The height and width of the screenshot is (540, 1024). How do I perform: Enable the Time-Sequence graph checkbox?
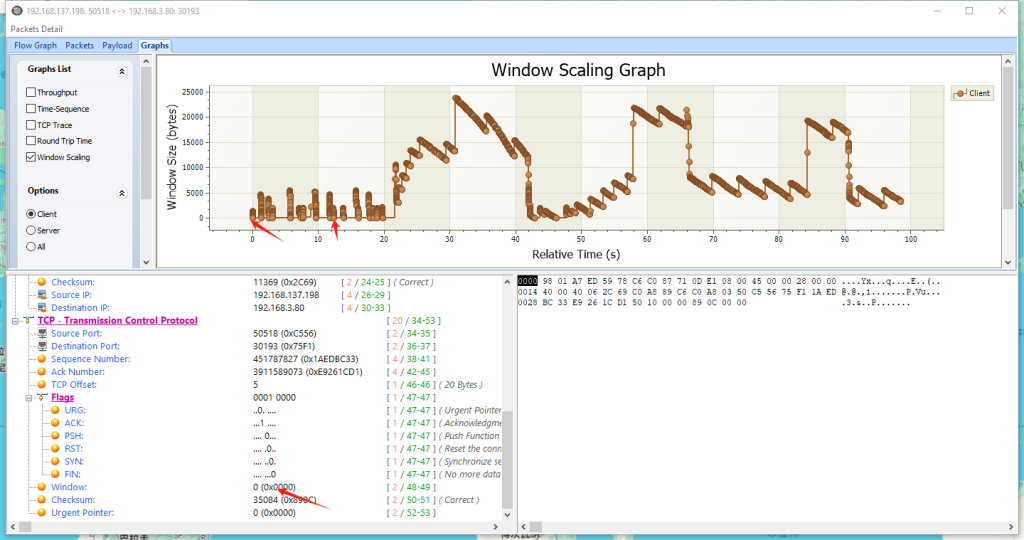(x=31, y=108)
